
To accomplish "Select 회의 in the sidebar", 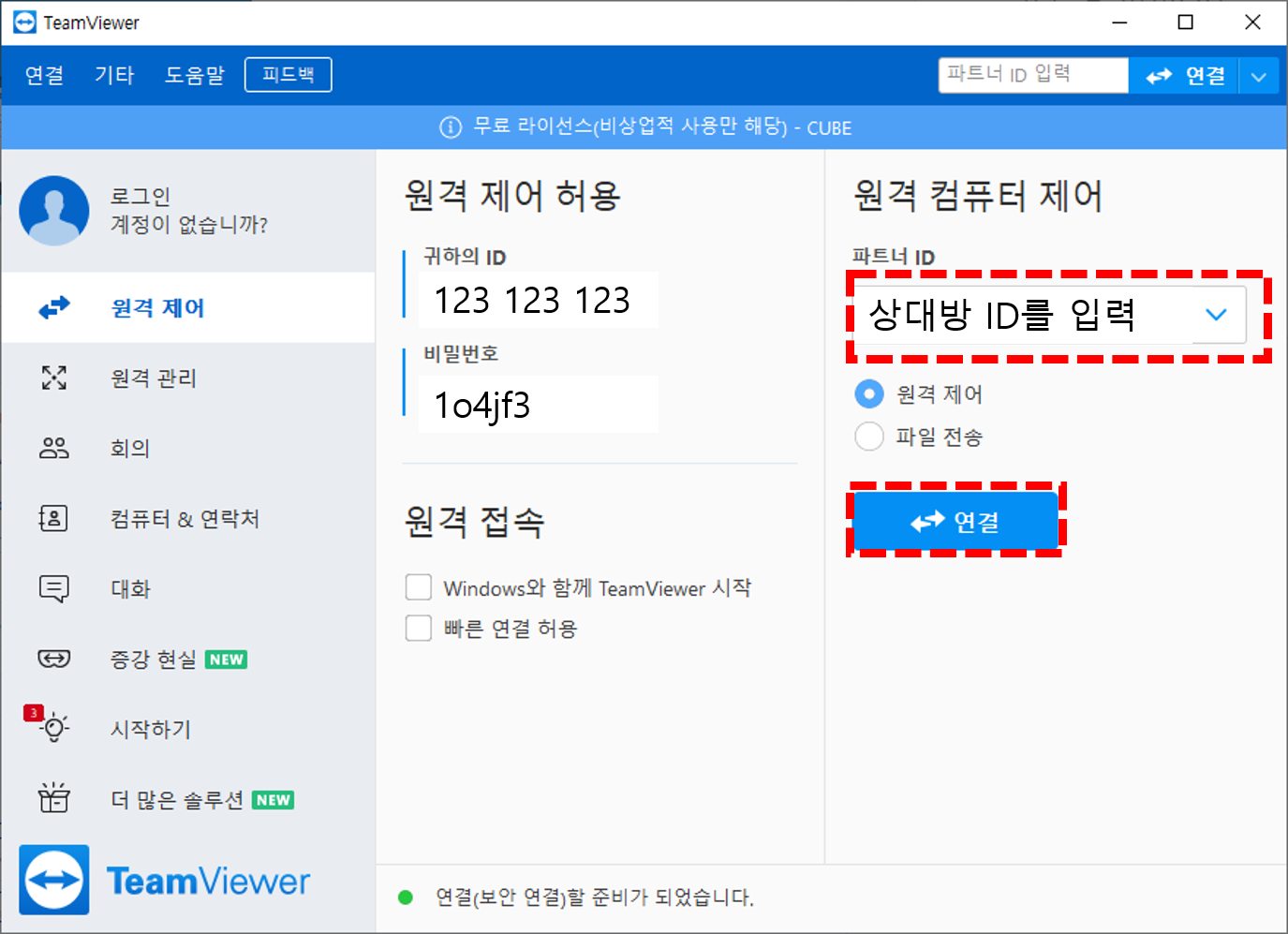I will [x=188, y=448].
